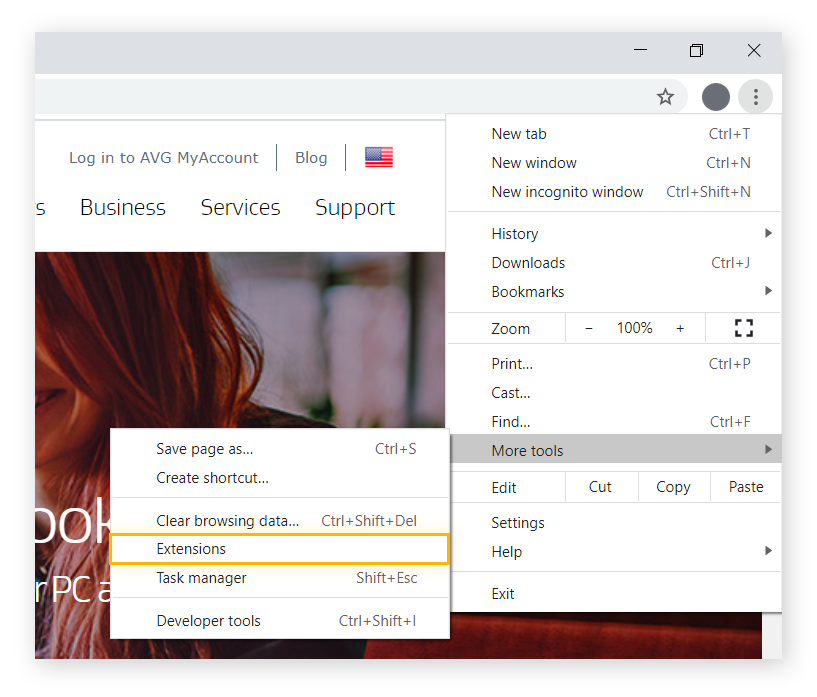Click the three-dot Customize Chrome icon

[755, 96]
